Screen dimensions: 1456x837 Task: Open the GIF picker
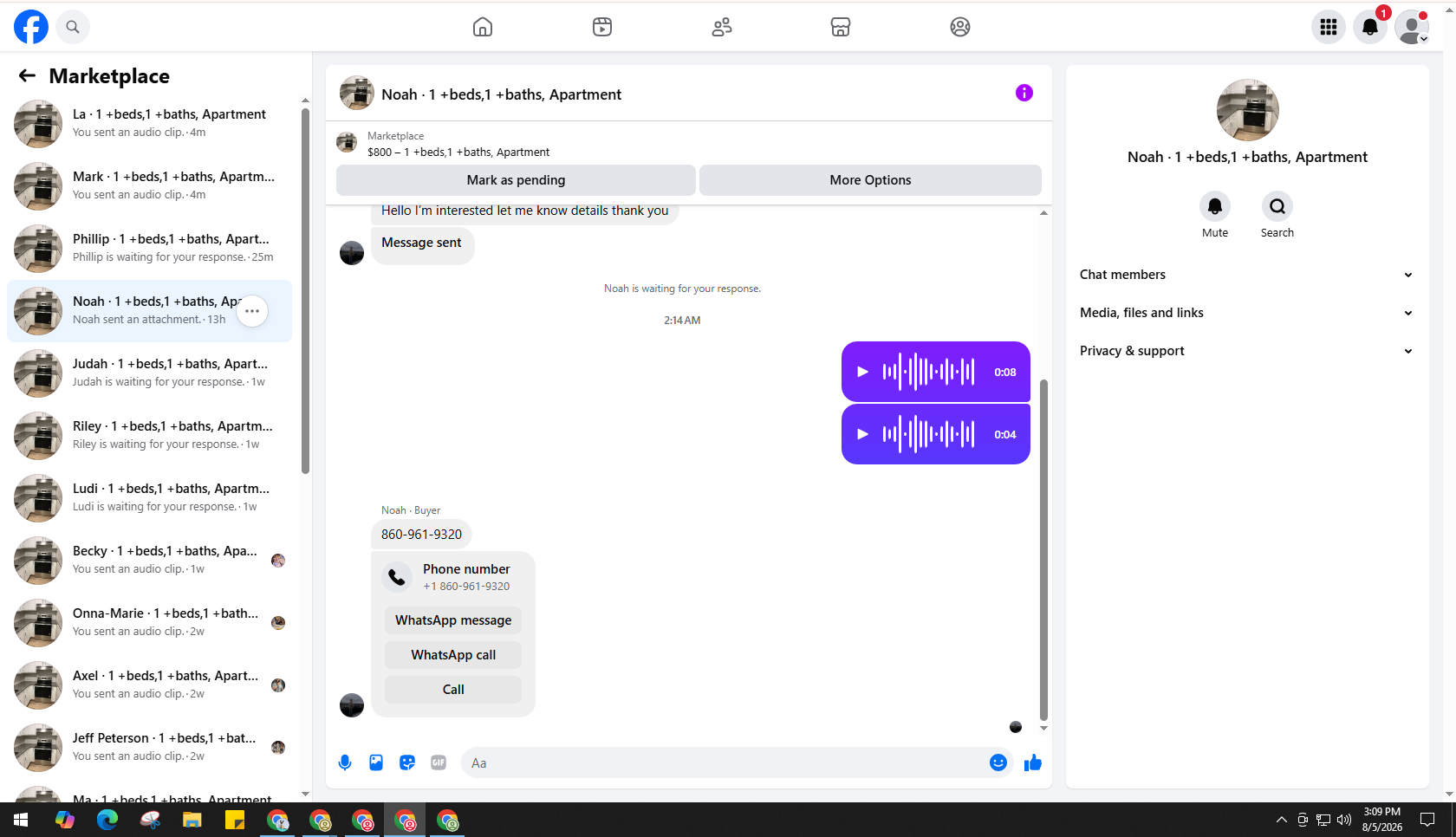439,762
